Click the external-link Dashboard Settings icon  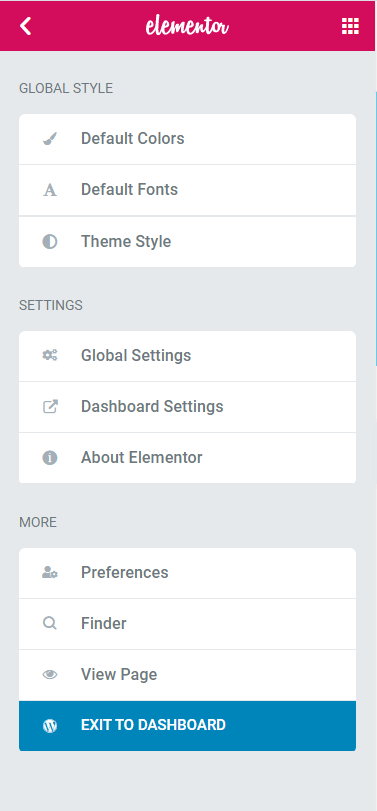(50, 407)
